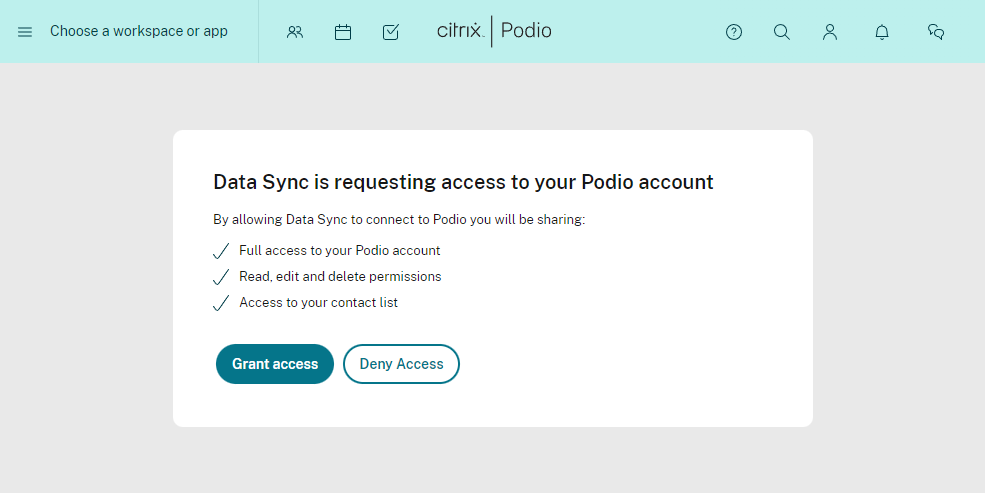Open the Chat conversations icon
The width and height of the screenshot is (985, 493).
click(x=936, y=32)
